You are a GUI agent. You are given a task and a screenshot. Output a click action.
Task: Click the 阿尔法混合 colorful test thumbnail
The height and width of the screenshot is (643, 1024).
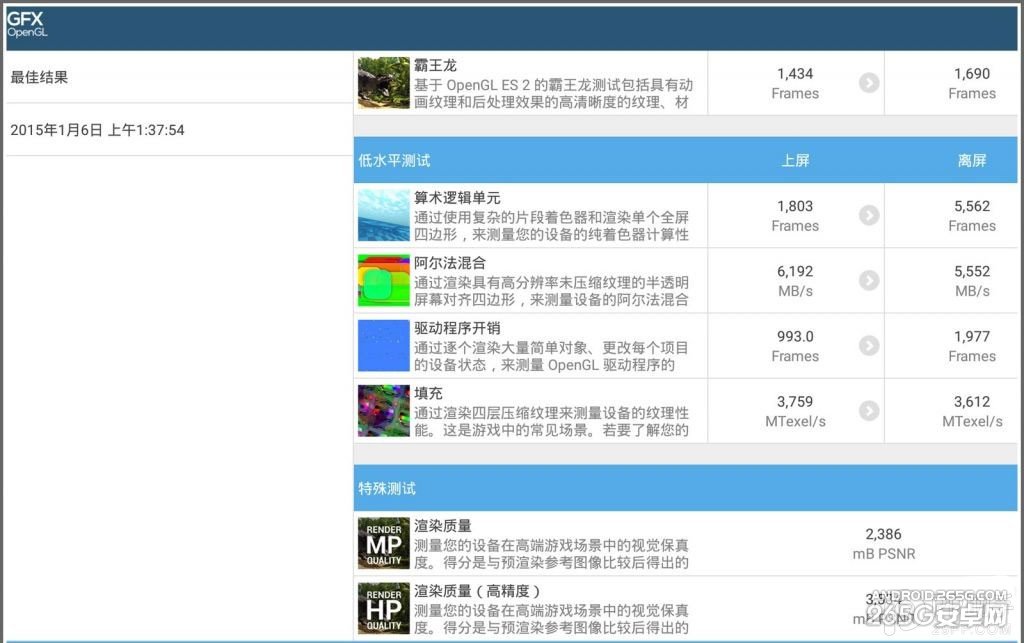click(381, 281)
